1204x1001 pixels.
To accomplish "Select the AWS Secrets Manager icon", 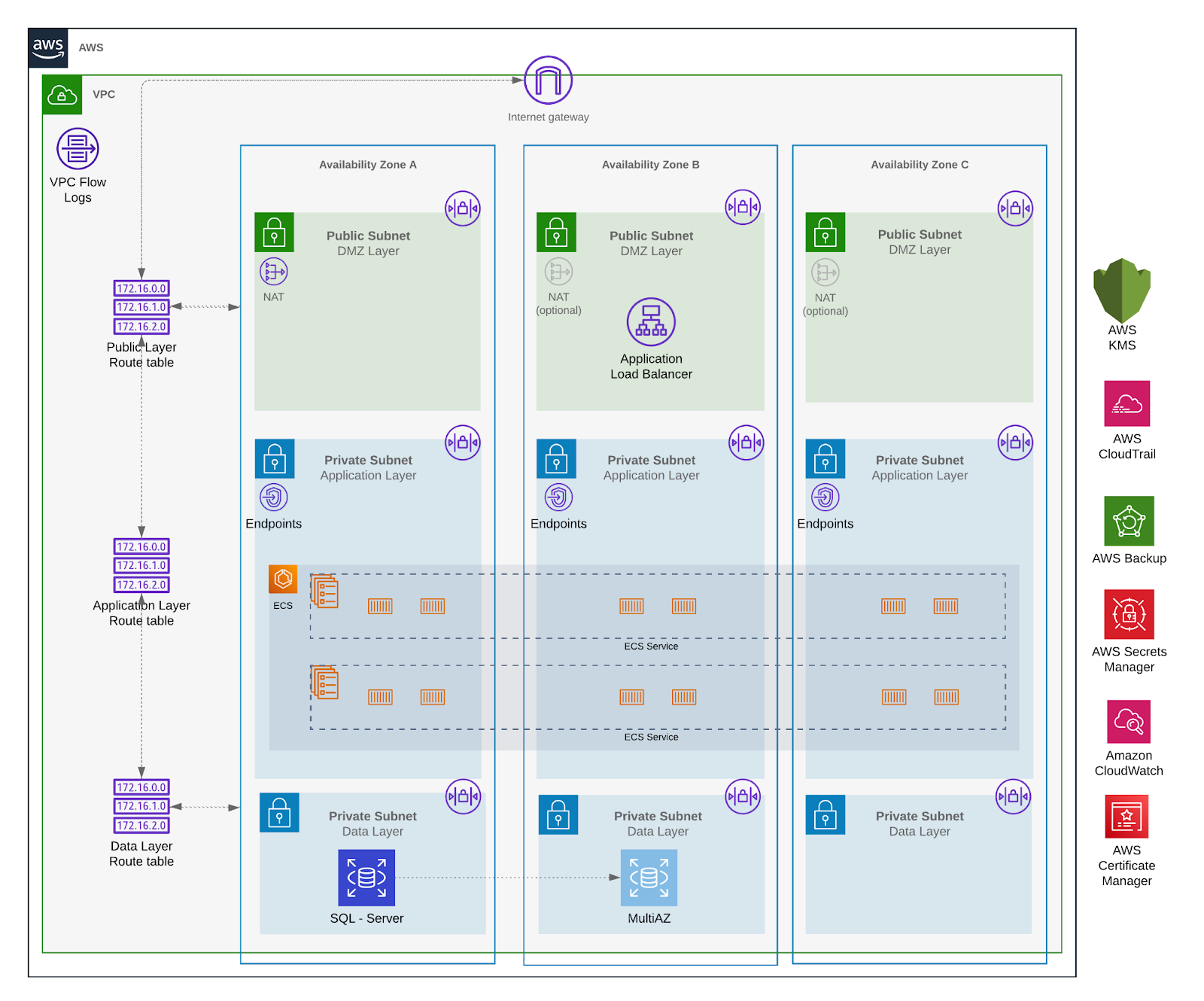I will point(1129,614).
